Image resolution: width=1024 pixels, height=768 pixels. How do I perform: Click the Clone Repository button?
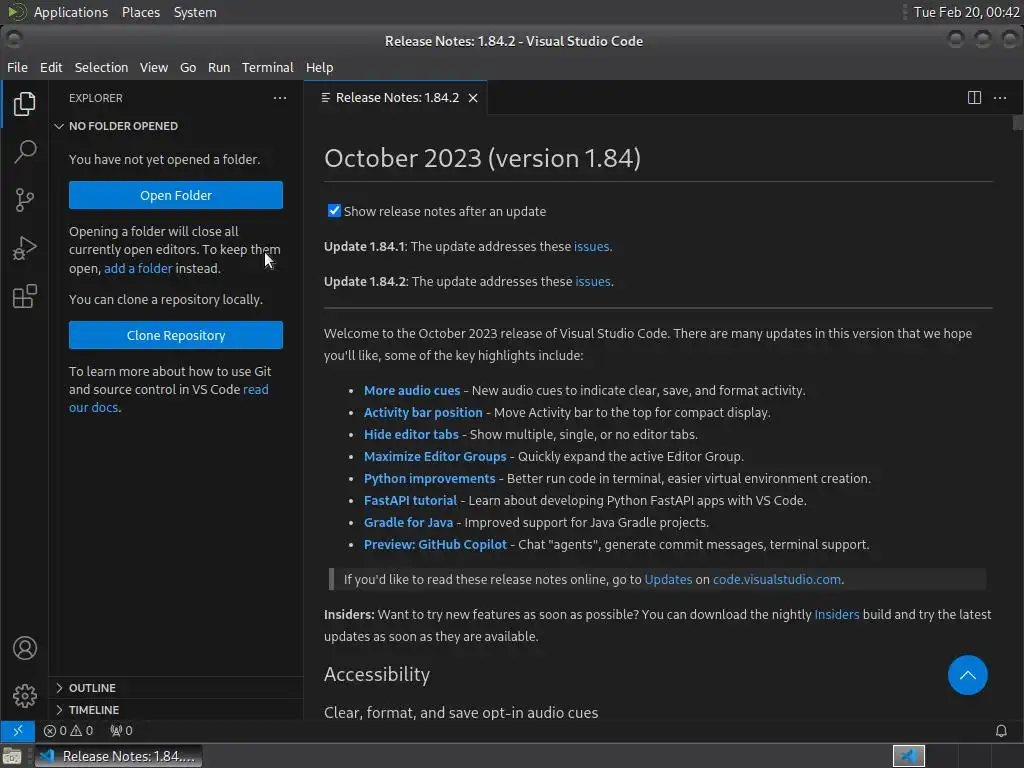[176, 335]
